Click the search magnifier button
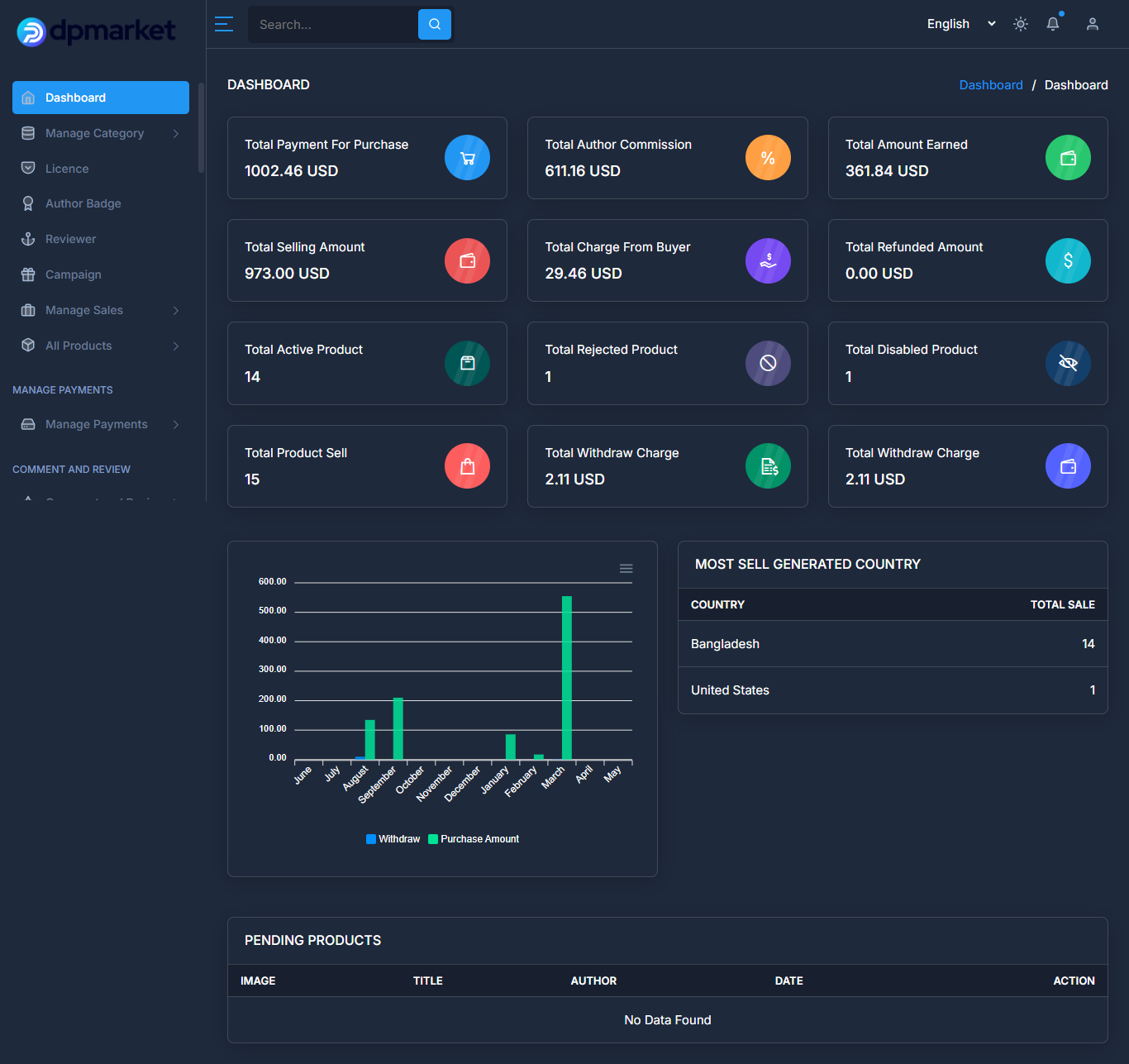Screen dimensions: 1129x1064 [x=435, y=24]
